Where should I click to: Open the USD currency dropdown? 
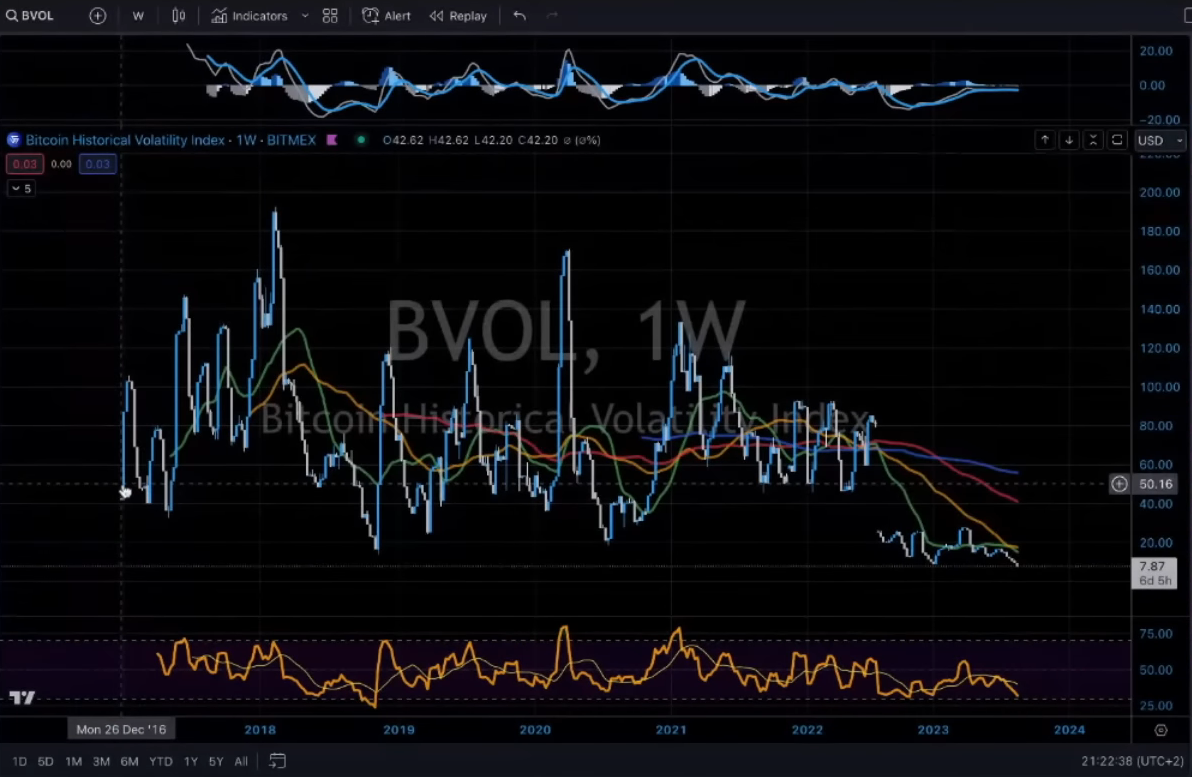click(x=1160, y=140)
